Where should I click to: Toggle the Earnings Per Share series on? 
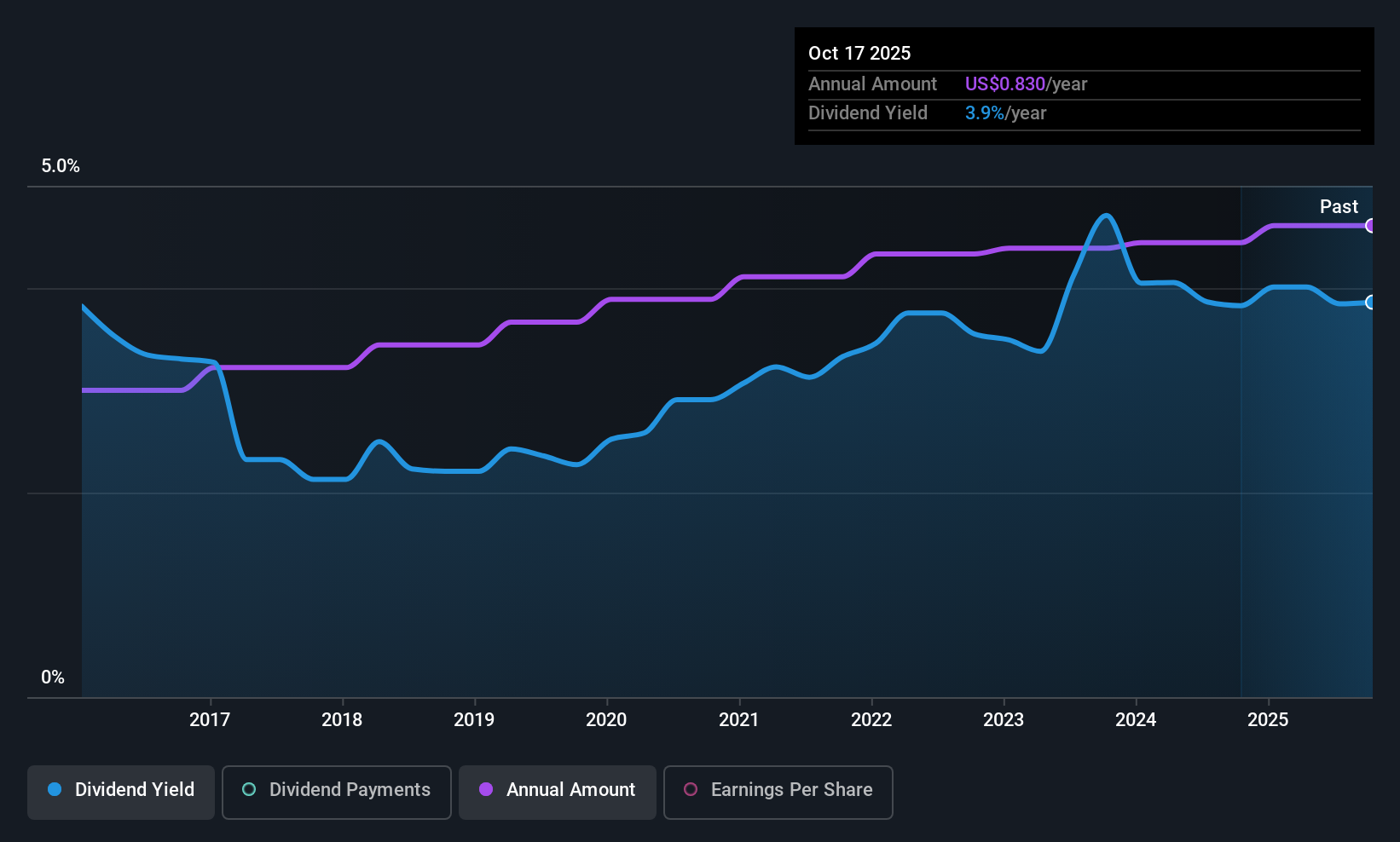pyautogui.click(x=778, y=791)
